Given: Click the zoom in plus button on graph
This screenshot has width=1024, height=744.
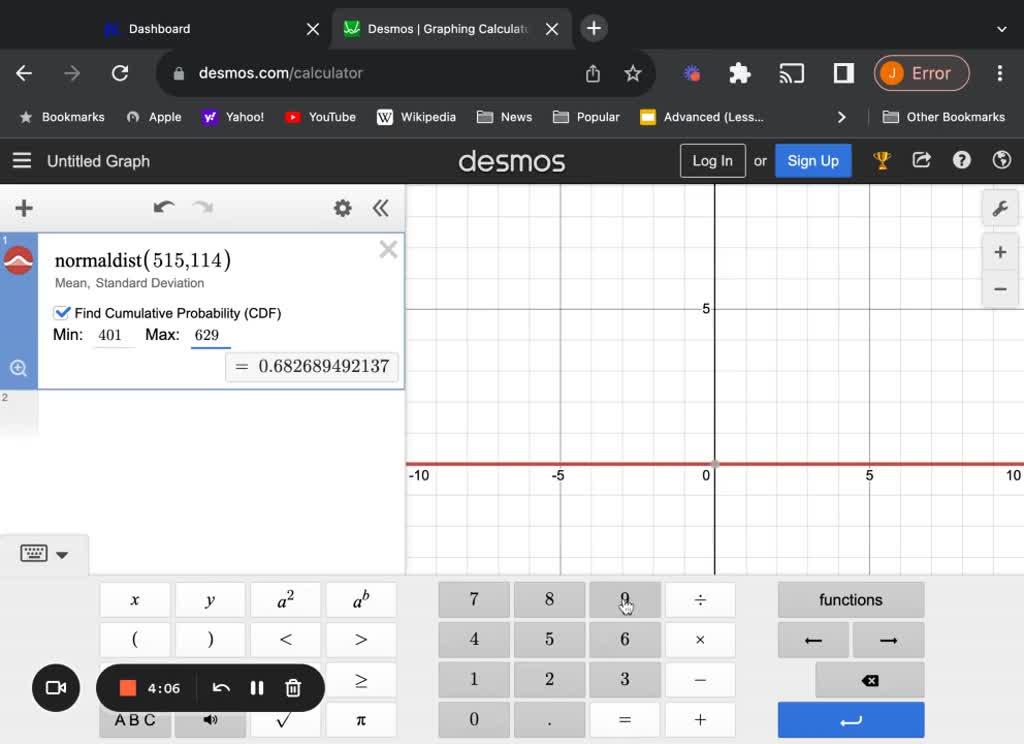Looking at the screenshot, I should (1000, 252).
